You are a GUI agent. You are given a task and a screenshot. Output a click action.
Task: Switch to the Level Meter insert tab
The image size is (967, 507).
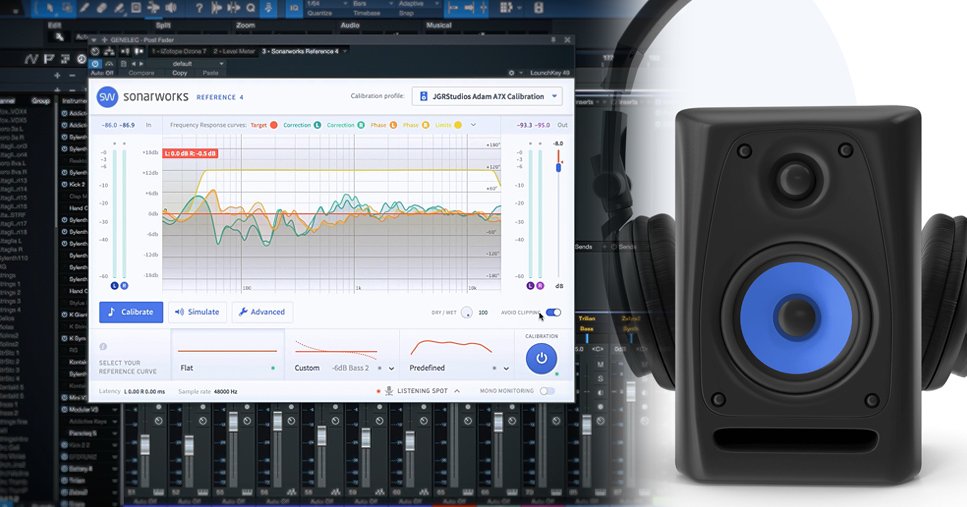point(235,51)
